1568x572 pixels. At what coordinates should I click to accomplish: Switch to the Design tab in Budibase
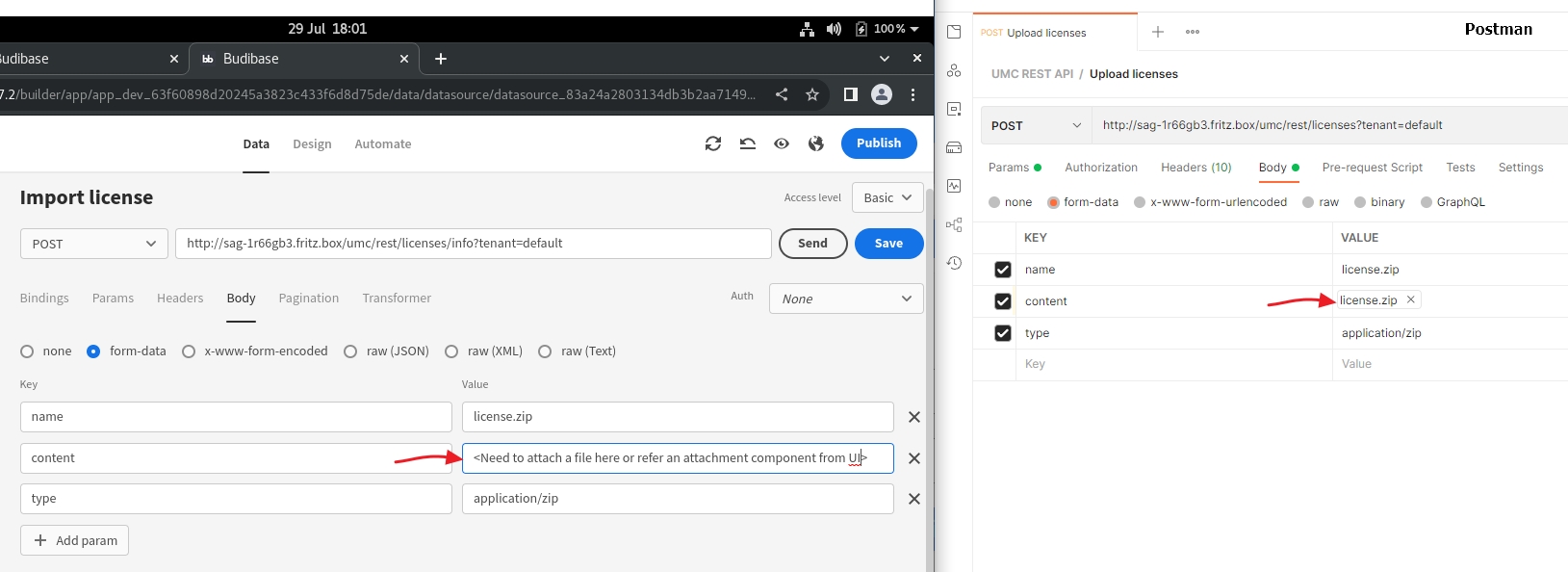pyautogui.click(x=312, y=144)
